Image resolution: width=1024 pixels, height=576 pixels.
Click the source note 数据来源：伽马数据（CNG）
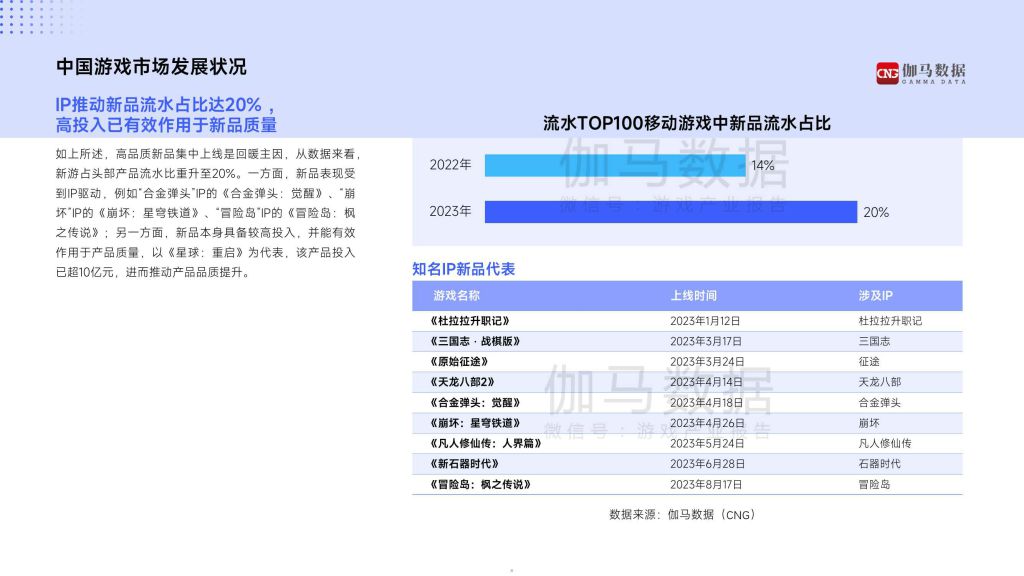tap(683, 515)
